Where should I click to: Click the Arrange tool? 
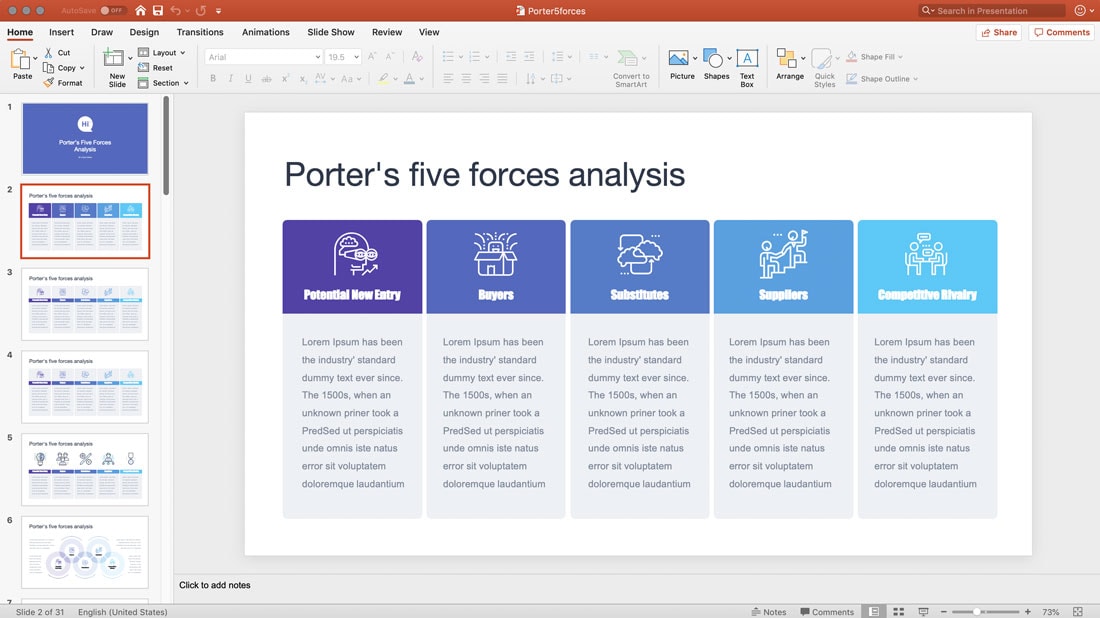[789, 64]
